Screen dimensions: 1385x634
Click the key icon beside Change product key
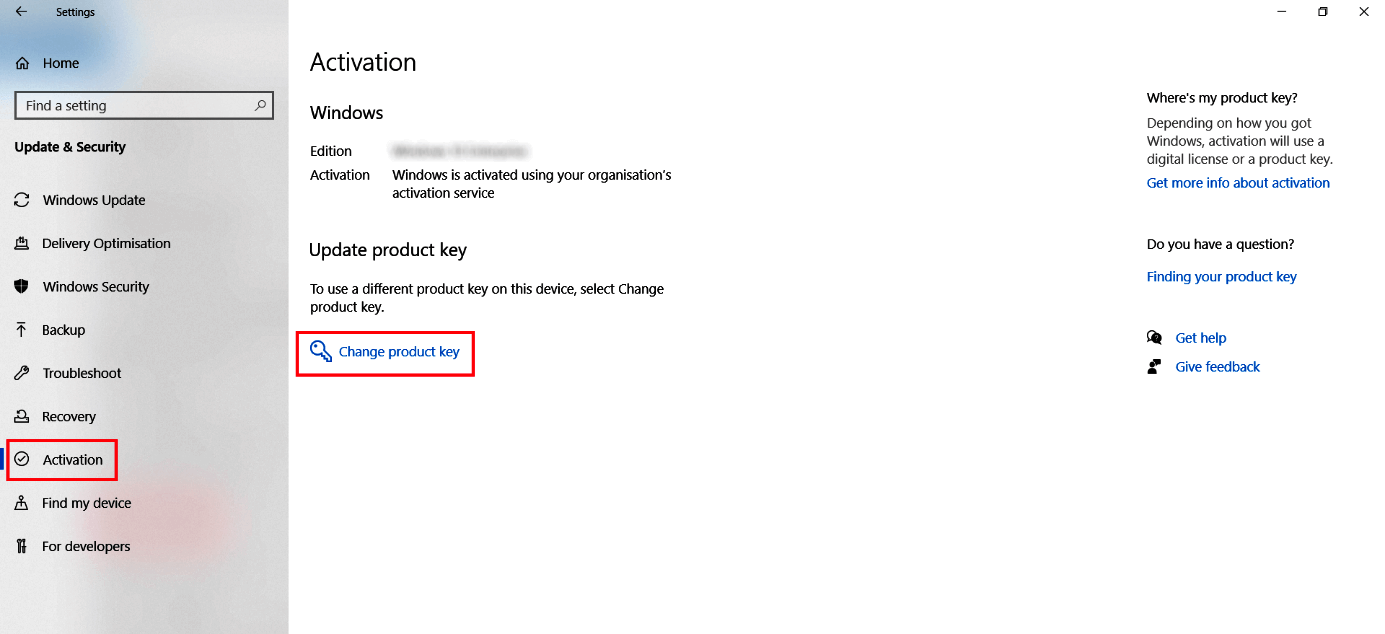click(320, 351)
